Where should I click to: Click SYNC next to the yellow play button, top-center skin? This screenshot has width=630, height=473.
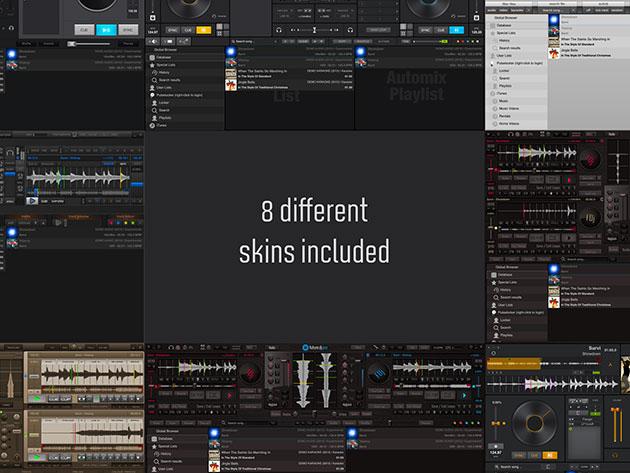coord(172,30)
